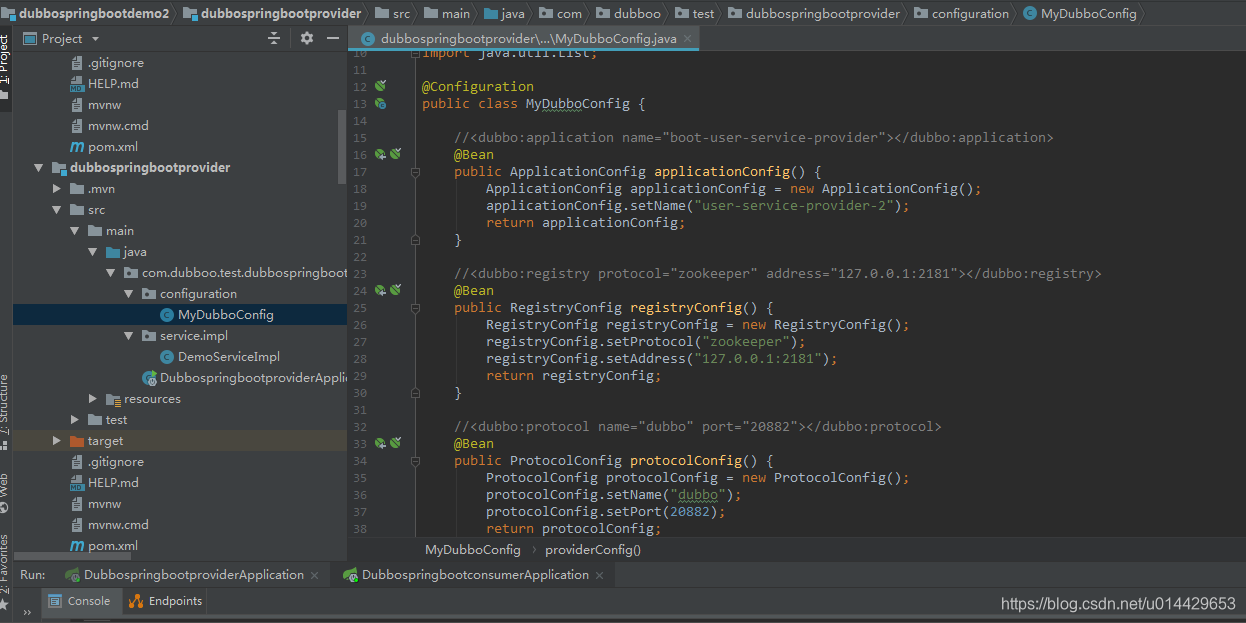Switch to the DubbospringbootproviderApplication run tab
The width and height of the screenshot is (1246, 623).
[194, 575]
